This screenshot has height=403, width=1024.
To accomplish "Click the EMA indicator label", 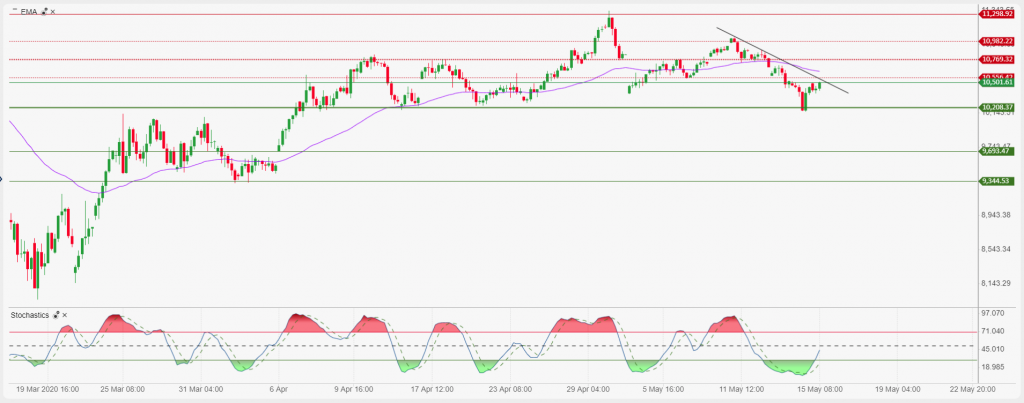I will 29,11.
